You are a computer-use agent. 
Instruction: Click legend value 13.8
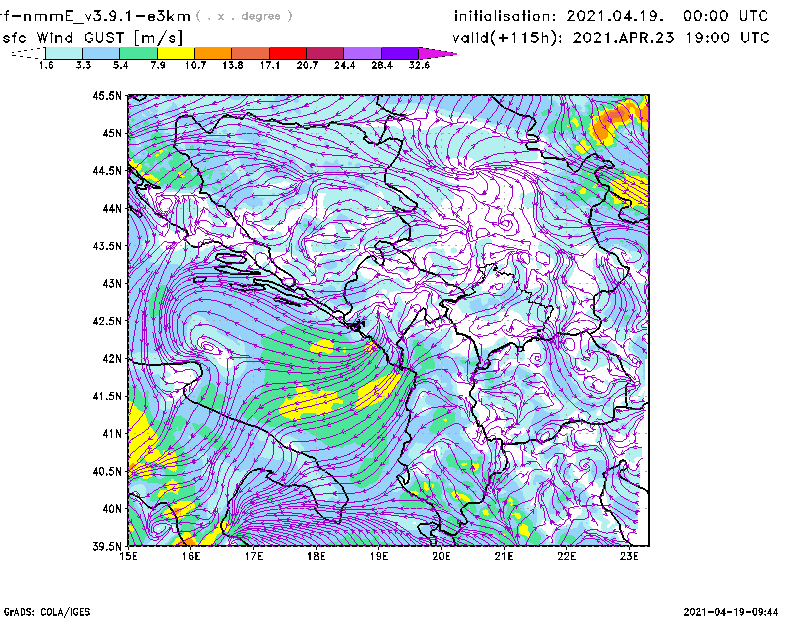click(x=233, y=65)
